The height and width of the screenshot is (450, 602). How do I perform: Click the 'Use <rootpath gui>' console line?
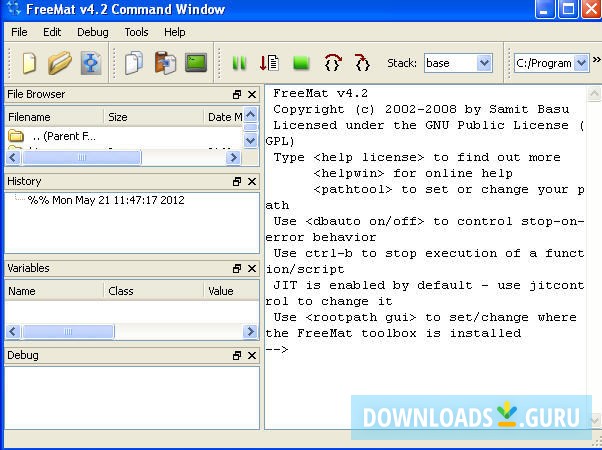(425, 318)
